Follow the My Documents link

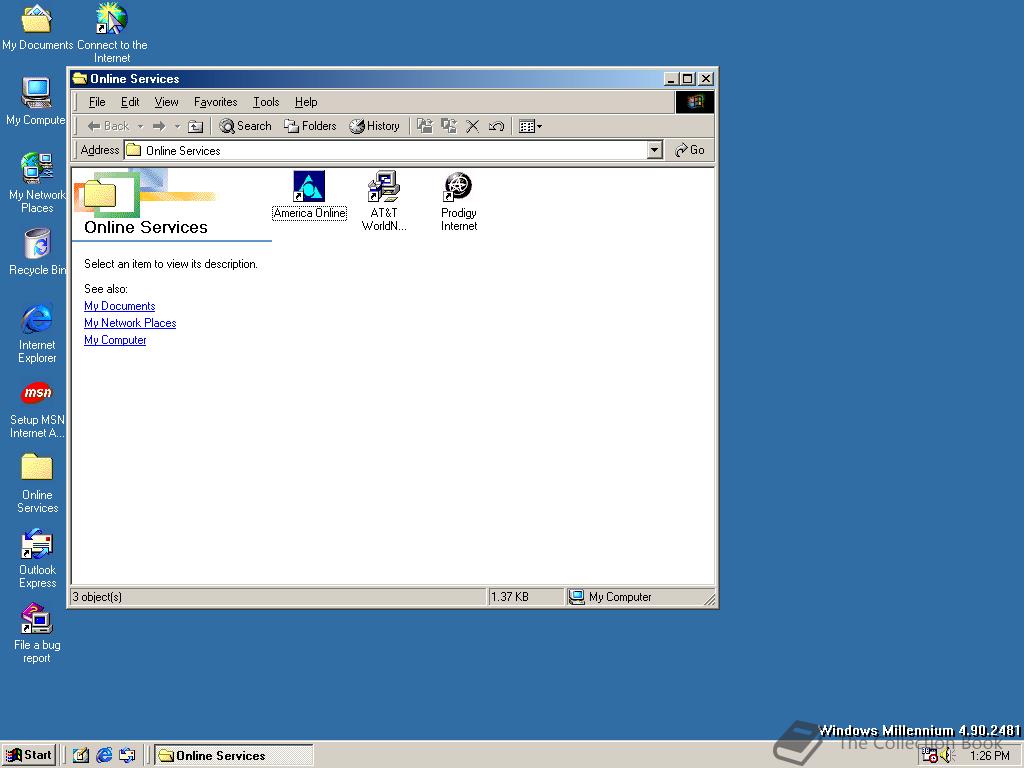coord(120,306)
